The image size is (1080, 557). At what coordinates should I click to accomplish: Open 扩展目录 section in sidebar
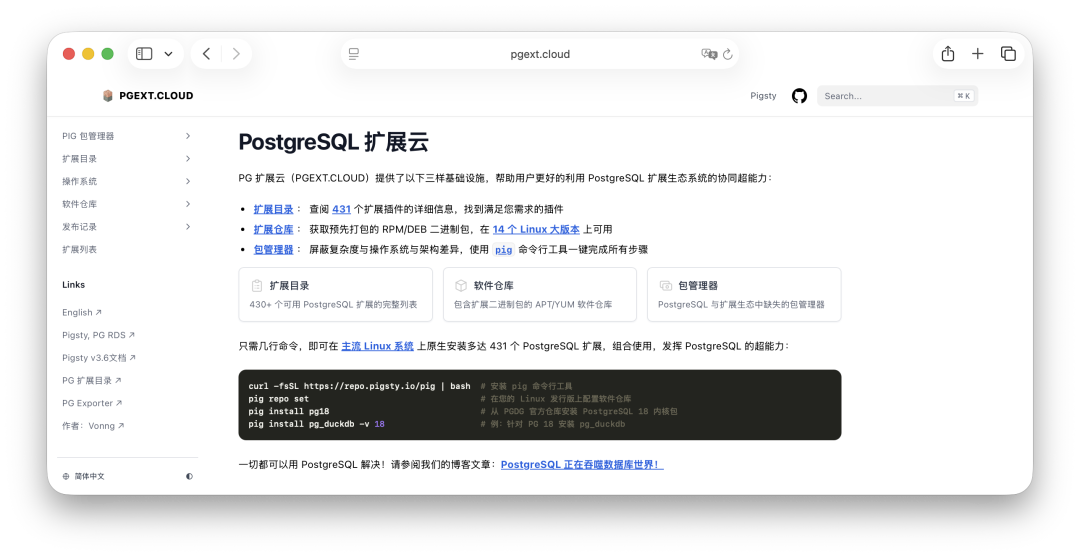[79, 158]
